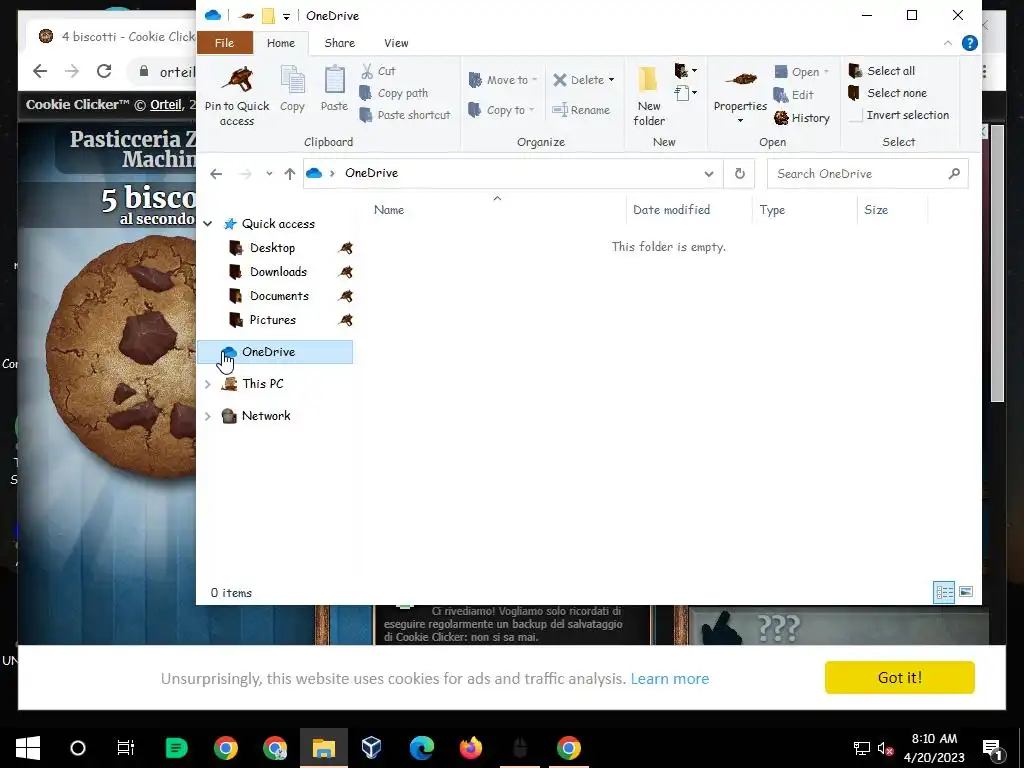Open the Delete dropdown arrow
The height and width of the screenshot is (768, 1024).
tap(611, 80)
